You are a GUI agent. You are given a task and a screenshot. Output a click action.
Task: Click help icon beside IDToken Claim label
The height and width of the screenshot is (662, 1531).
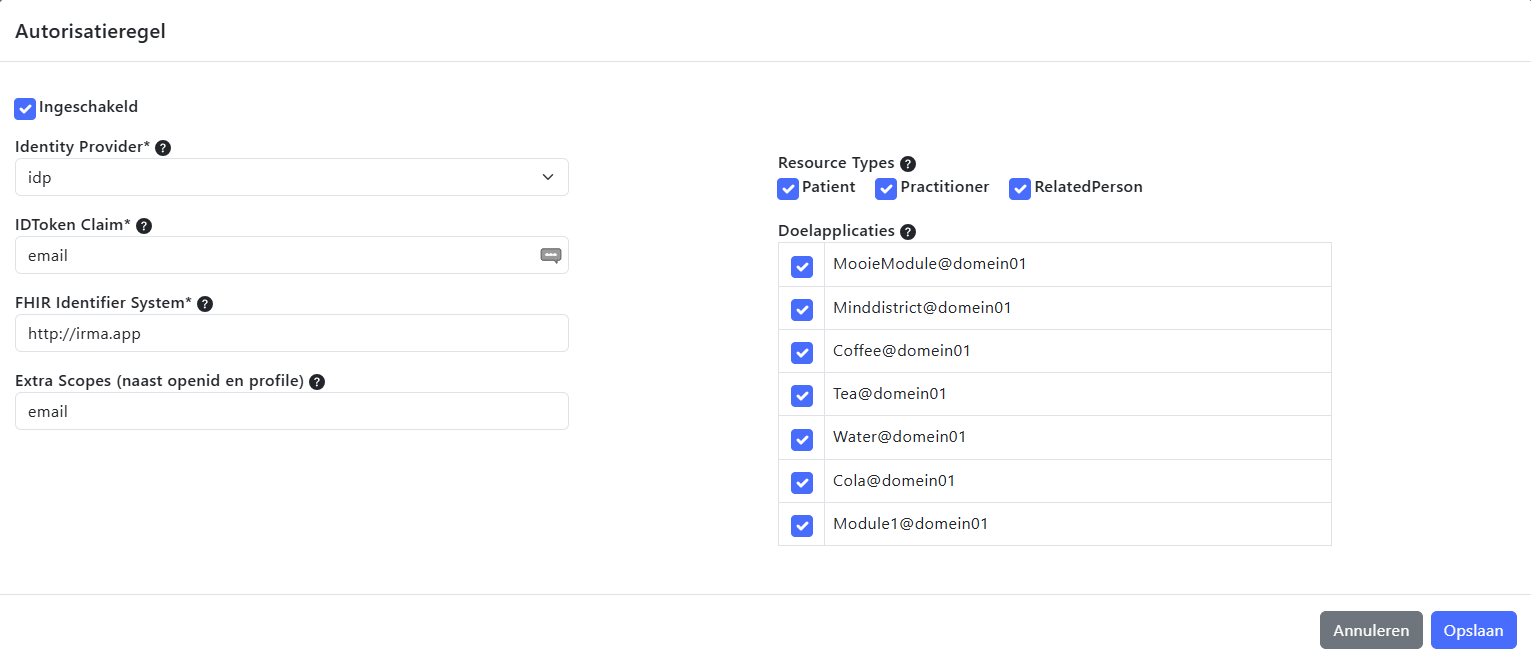(x=144, y=226)
